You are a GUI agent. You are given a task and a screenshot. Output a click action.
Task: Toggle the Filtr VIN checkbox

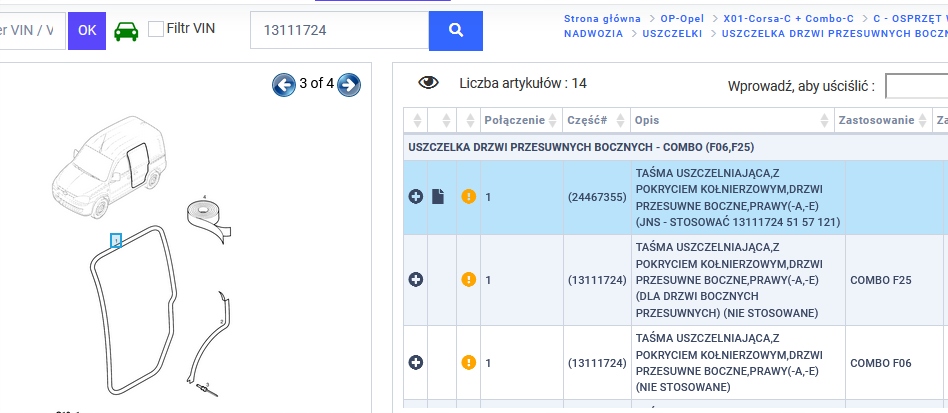(x=156, y=29)
